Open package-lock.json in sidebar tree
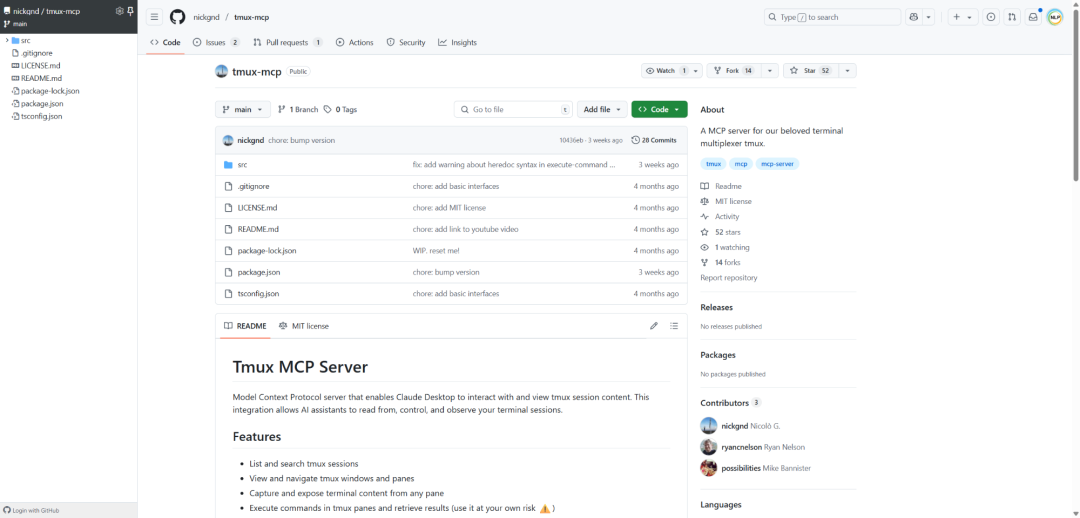The image size is (1080, 518). pyautogui.click(x=50, y=91)
